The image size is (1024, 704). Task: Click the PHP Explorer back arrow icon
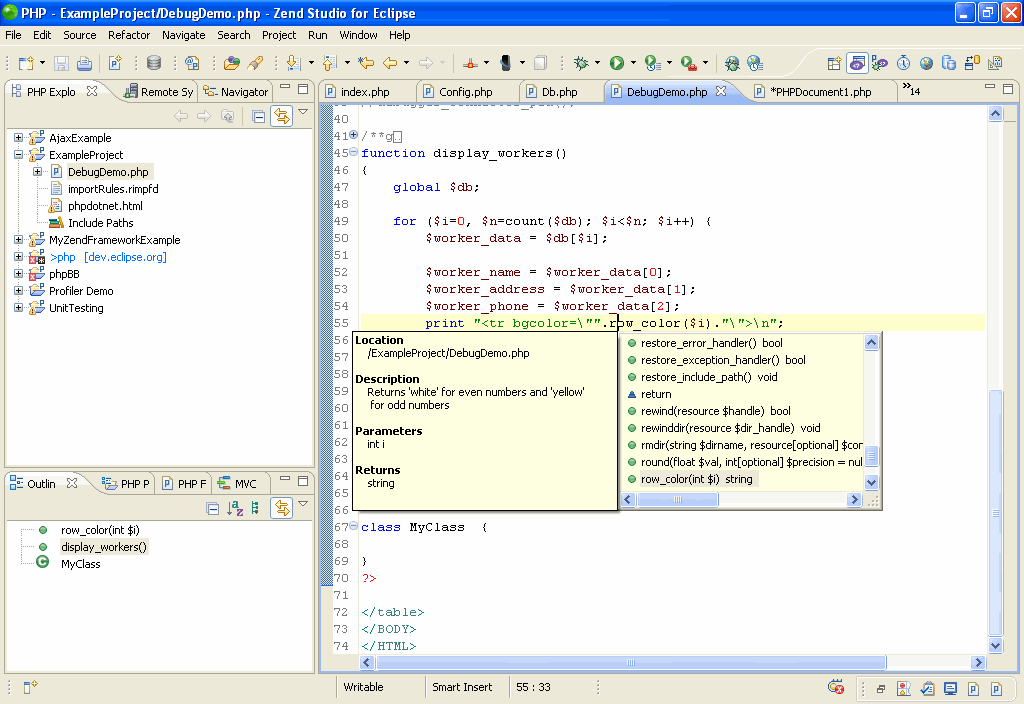click(x=182, y=116)
